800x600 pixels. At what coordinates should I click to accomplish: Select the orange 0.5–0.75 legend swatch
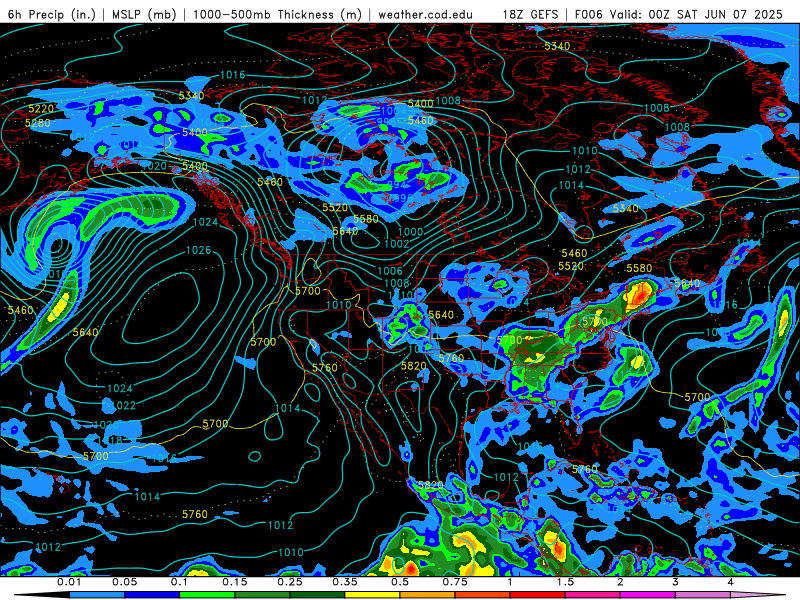(428, 595)
